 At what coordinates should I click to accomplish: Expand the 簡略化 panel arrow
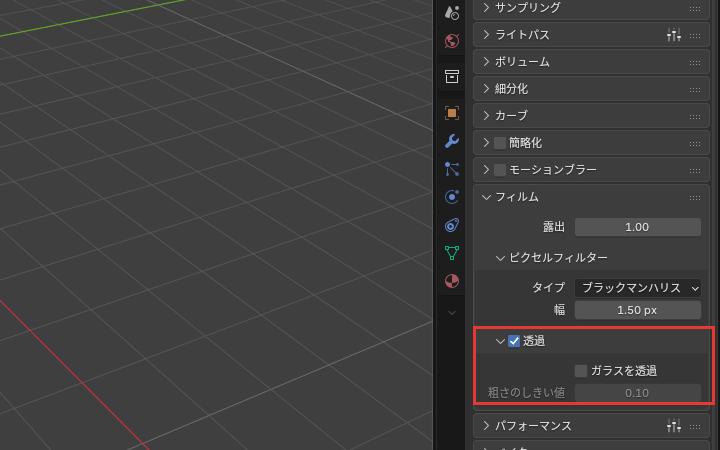[x=486, y=143]
